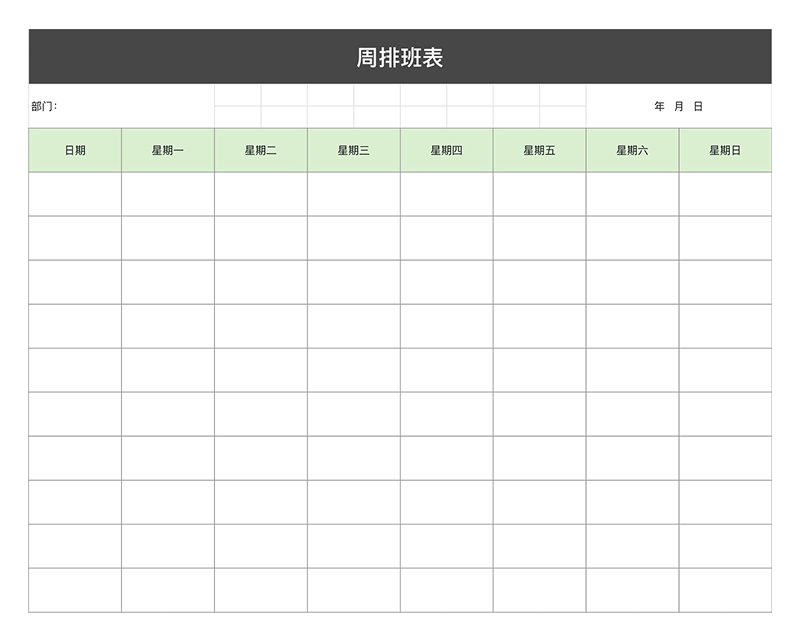The width and height of the screenshot is (800, 628).
Task: Select second-row blank cell under 星期五
Action: click(539, 238)
